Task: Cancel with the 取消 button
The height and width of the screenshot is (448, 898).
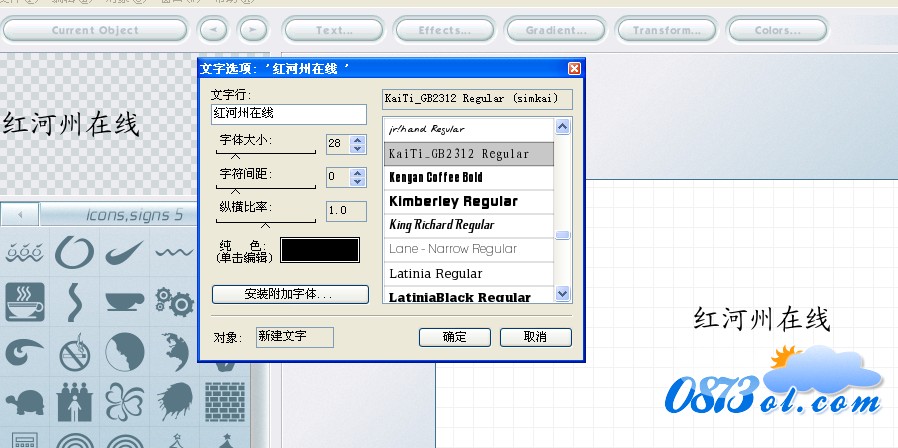Action: pyautogui.click(x=535, y=337)
